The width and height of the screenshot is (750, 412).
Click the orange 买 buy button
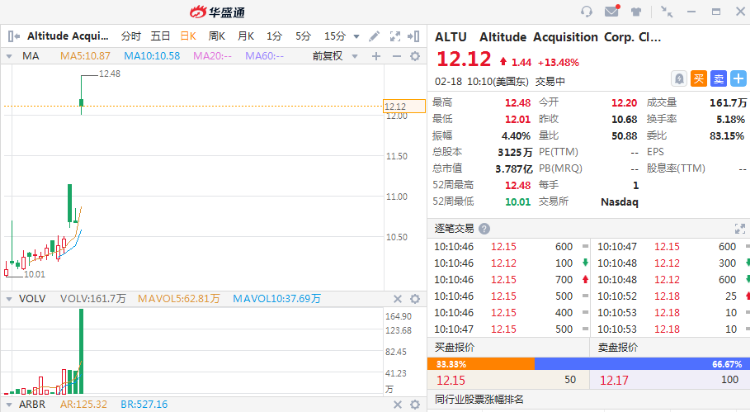[698, 78]
